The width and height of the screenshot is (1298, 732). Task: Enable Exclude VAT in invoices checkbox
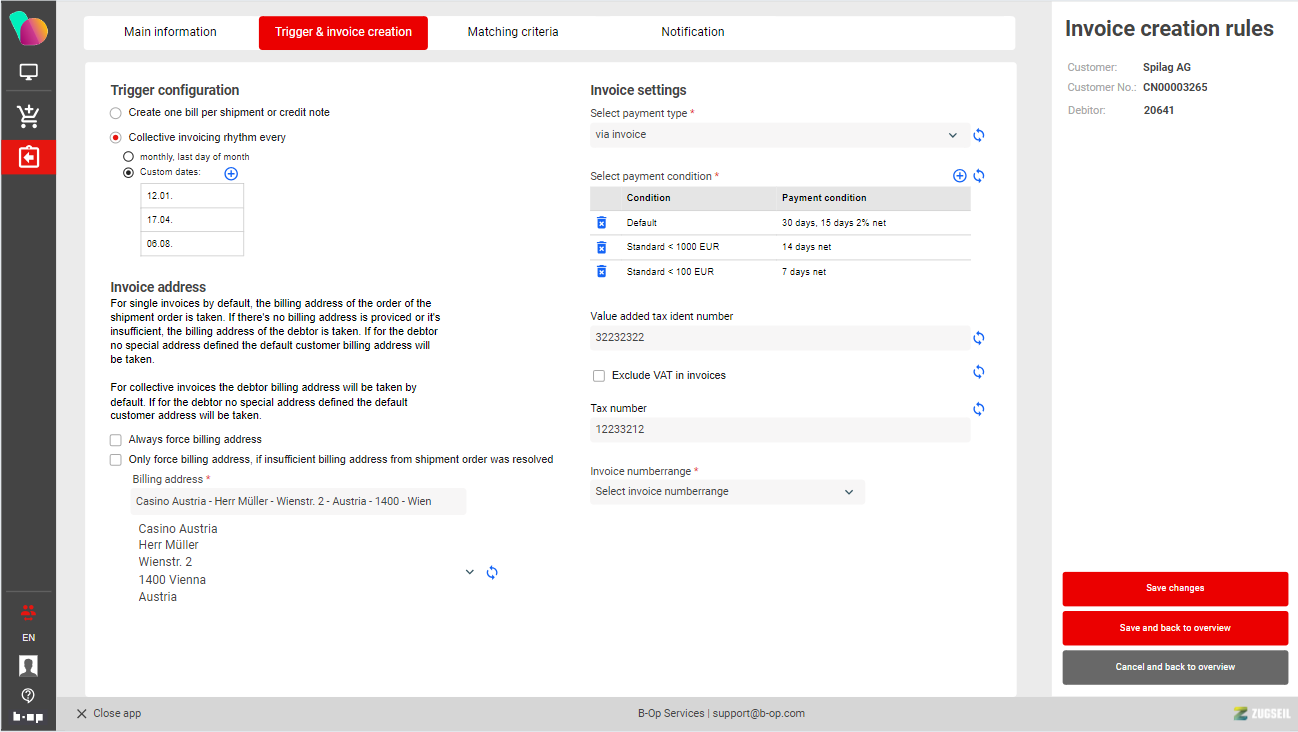coord(599,376)
